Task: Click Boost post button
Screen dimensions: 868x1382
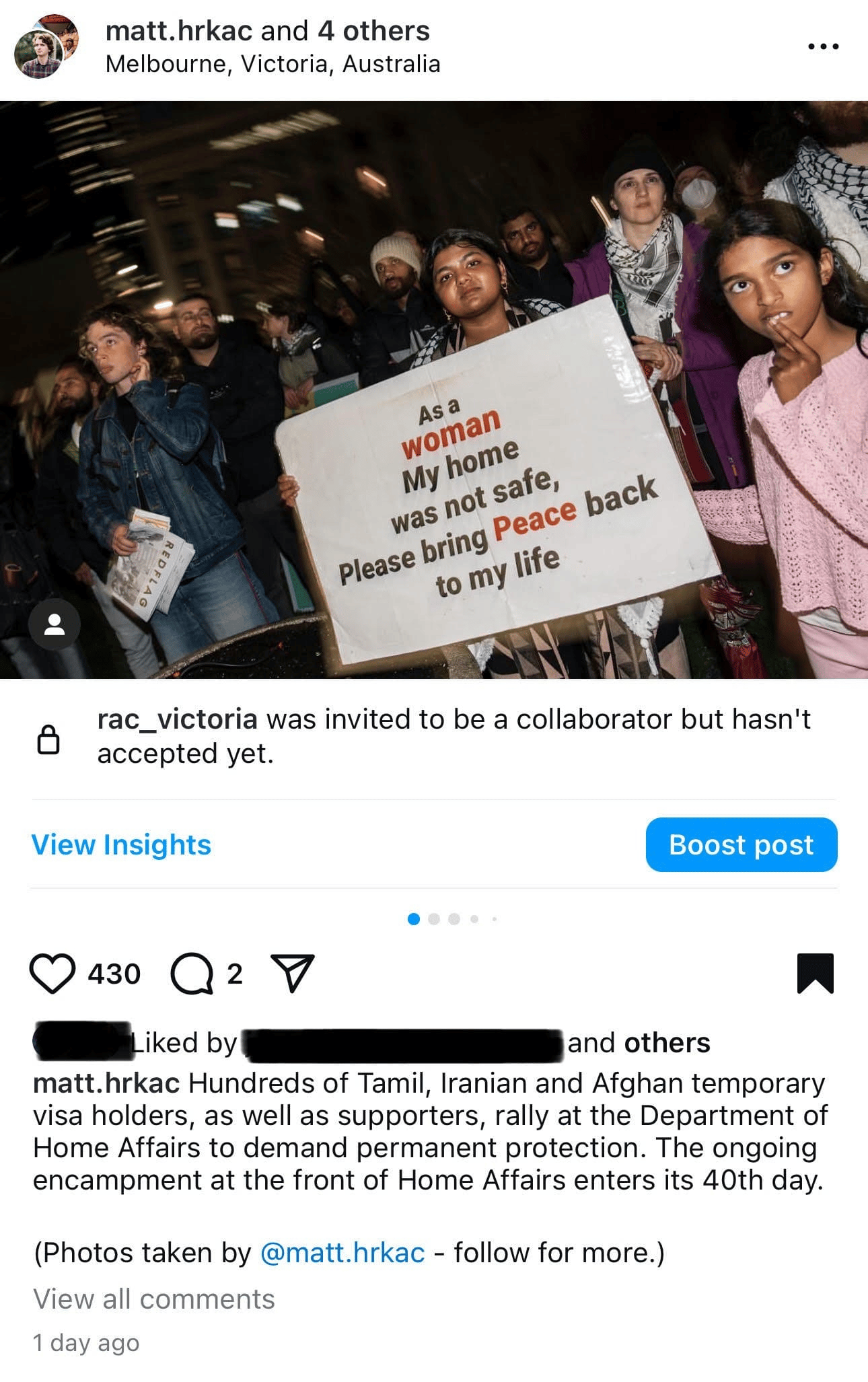Action: 742,844
